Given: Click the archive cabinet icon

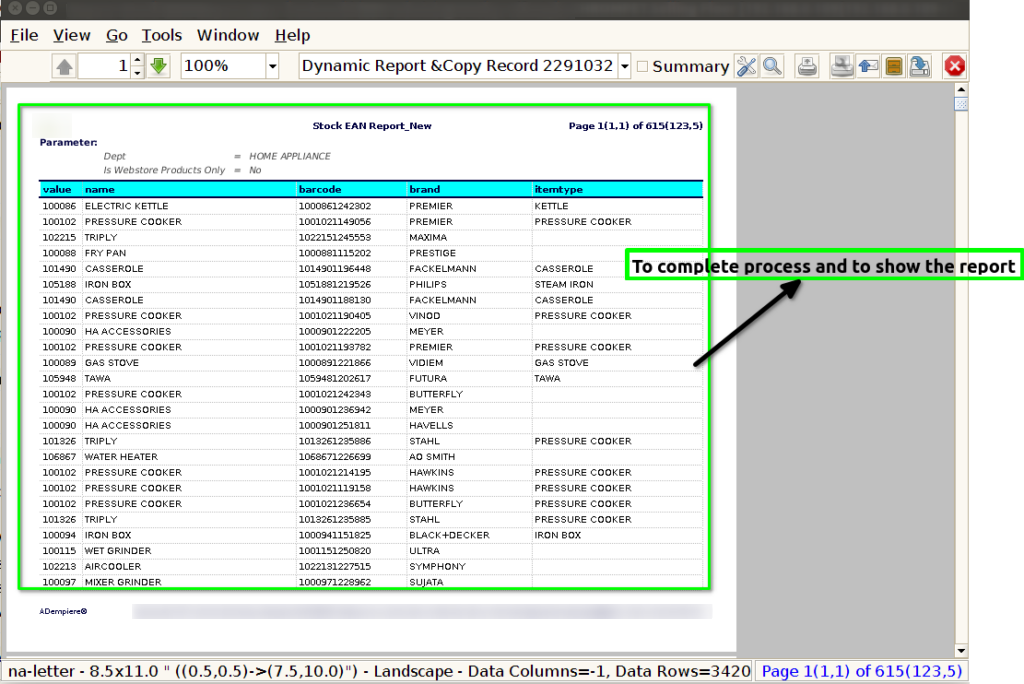Looking at the screenshot, I should click(894, 66).
